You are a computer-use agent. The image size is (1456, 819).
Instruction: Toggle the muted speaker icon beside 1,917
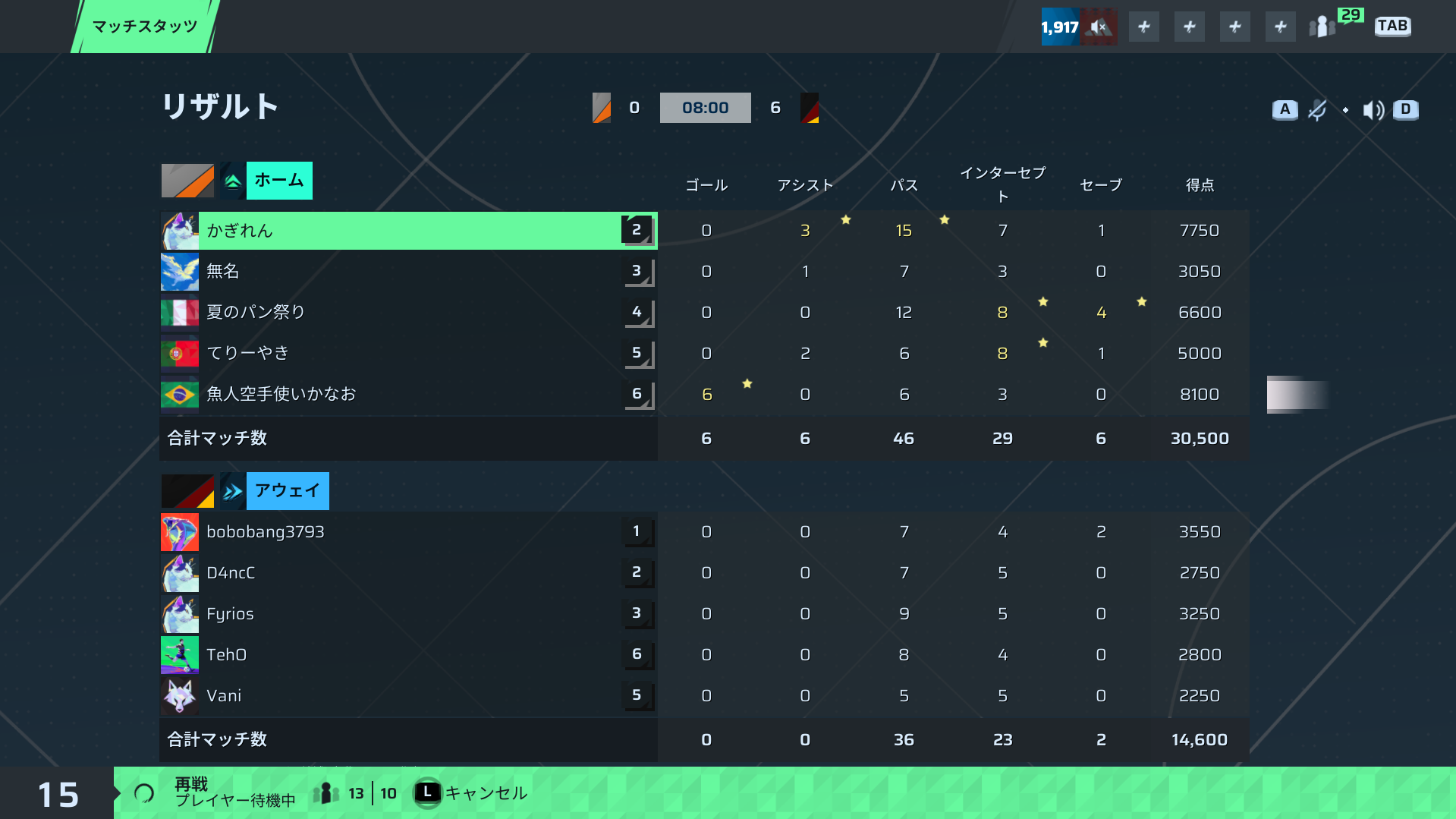click(x=1099, y=27)
